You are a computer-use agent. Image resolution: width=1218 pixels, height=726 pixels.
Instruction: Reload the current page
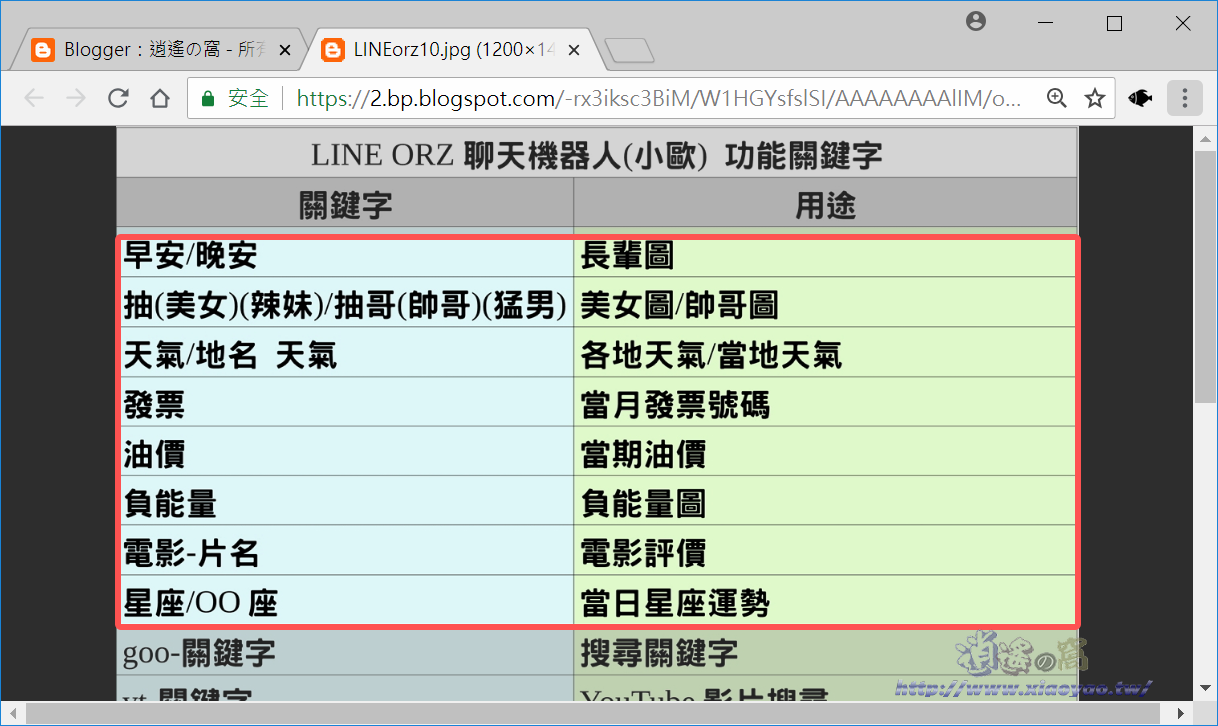click(118, 98)
